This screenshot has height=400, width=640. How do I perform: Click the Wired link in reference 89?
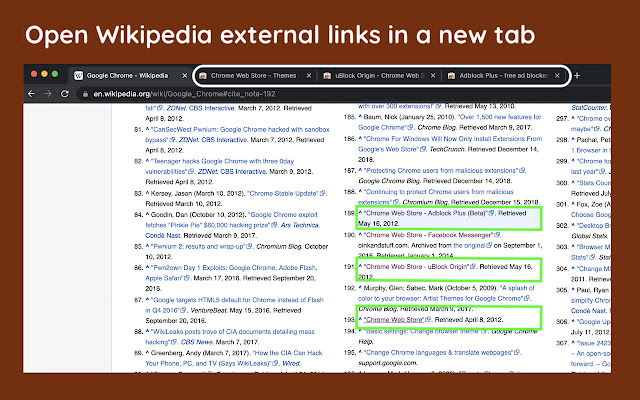[x=291, y=363]
